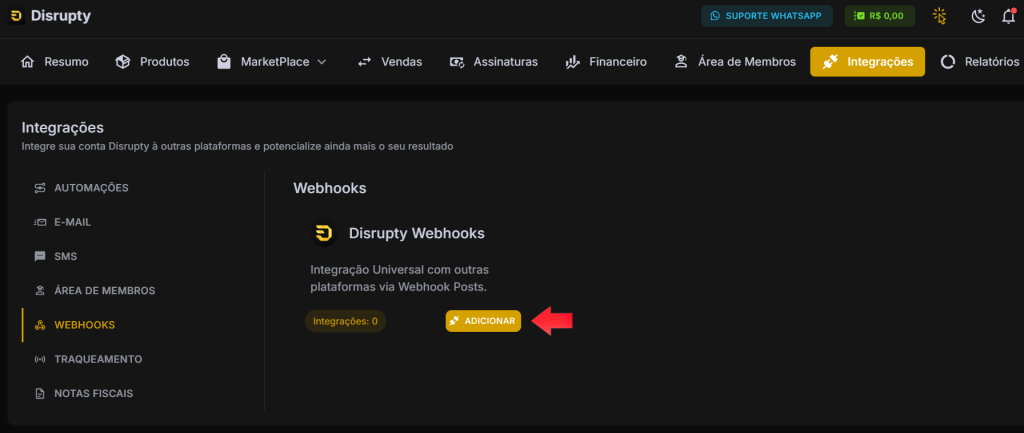Select Área de Membros in sidebar
Image resolution: width=1024 pixels, height=433 pixels.
point(104,291)
